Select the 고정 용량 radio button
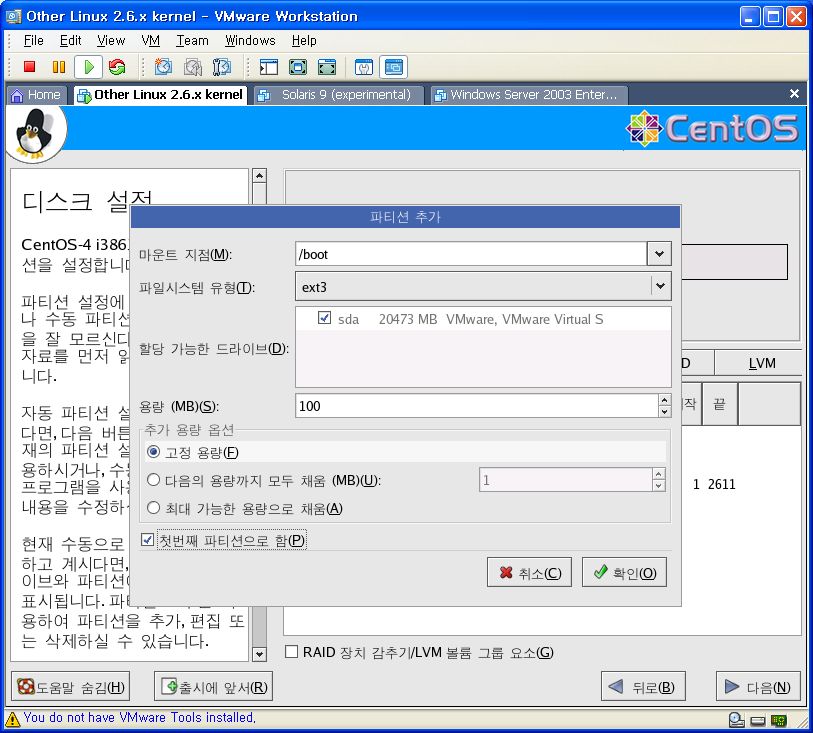The height and width of the screenshot is (733, 813). [x=154, y=452]
